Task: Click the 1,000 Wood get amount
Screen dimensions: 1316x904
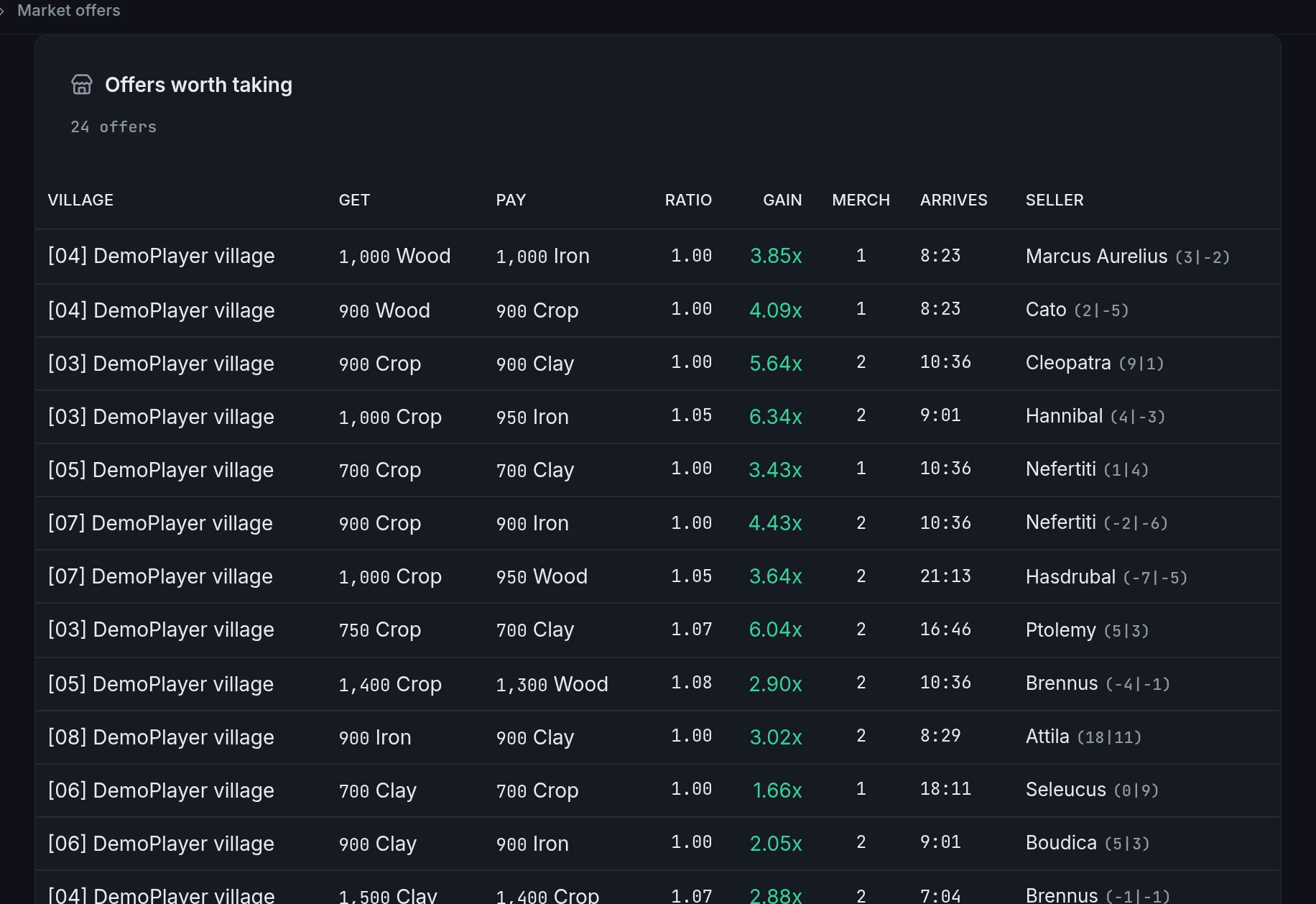Action: (394, 257)
